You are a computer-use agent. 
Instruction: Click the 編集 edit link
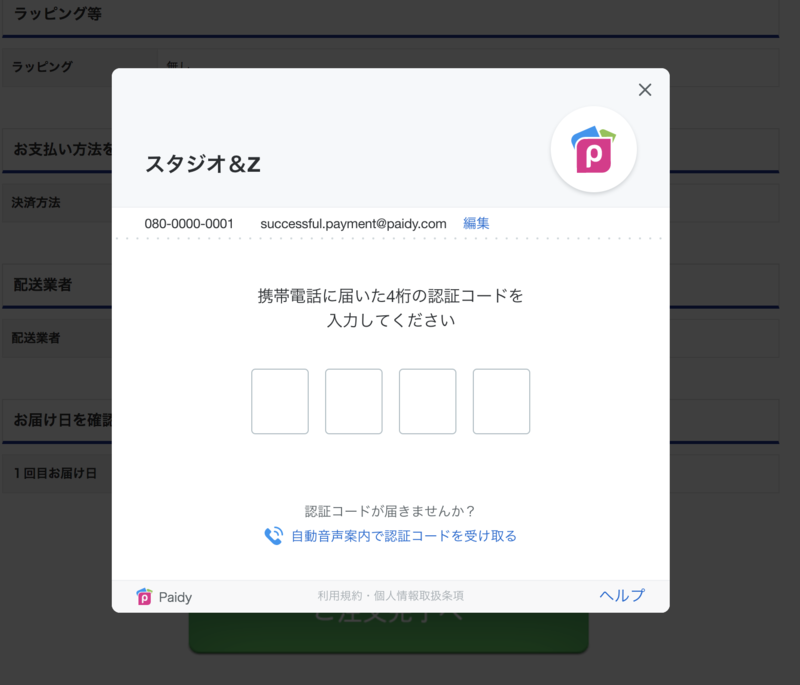[x=476, y=223]
